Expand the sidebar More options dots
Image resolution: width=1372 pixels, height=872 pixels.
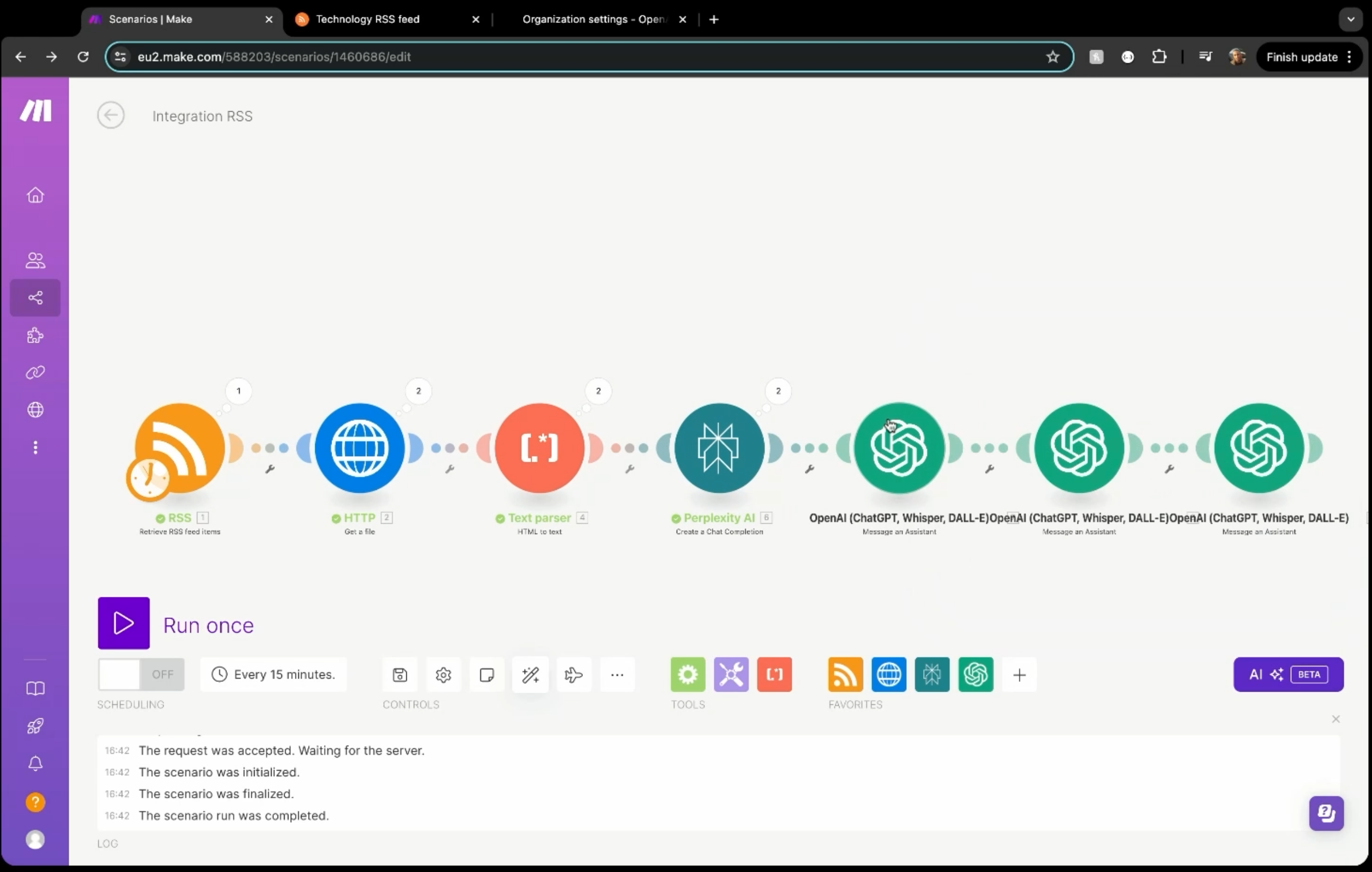pyautogui.click(x=35, y=447)
